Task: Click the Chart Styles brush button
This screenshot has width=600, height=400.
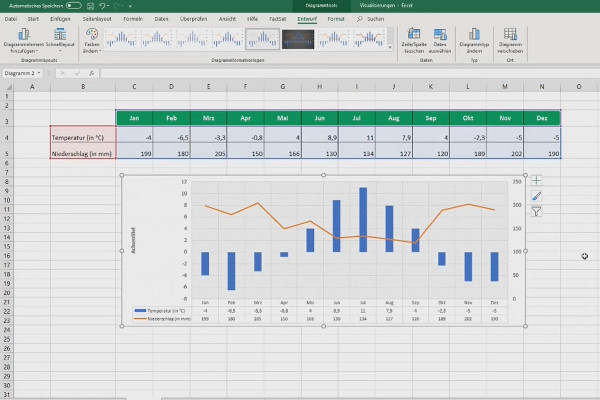Action: (536, 196)
